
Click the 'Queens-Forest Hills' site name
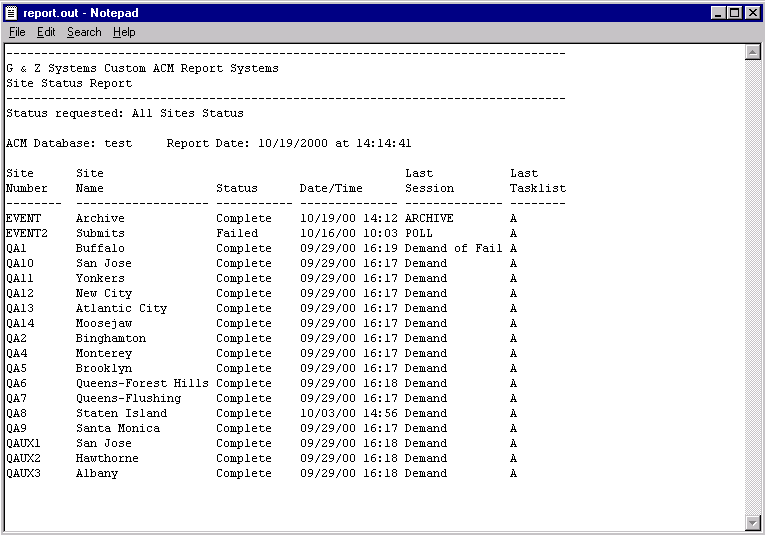coord(142,383)
